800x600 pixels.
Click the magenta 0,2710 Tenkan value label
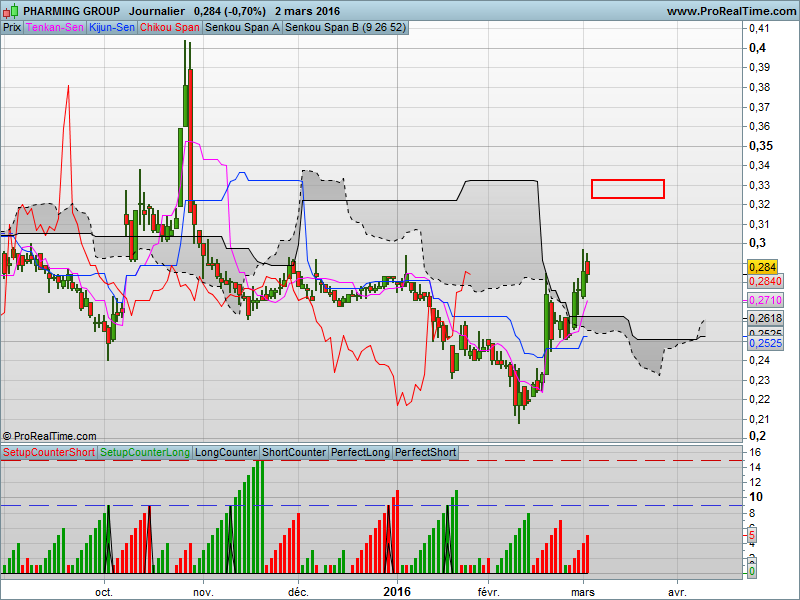tap(764, 300)
